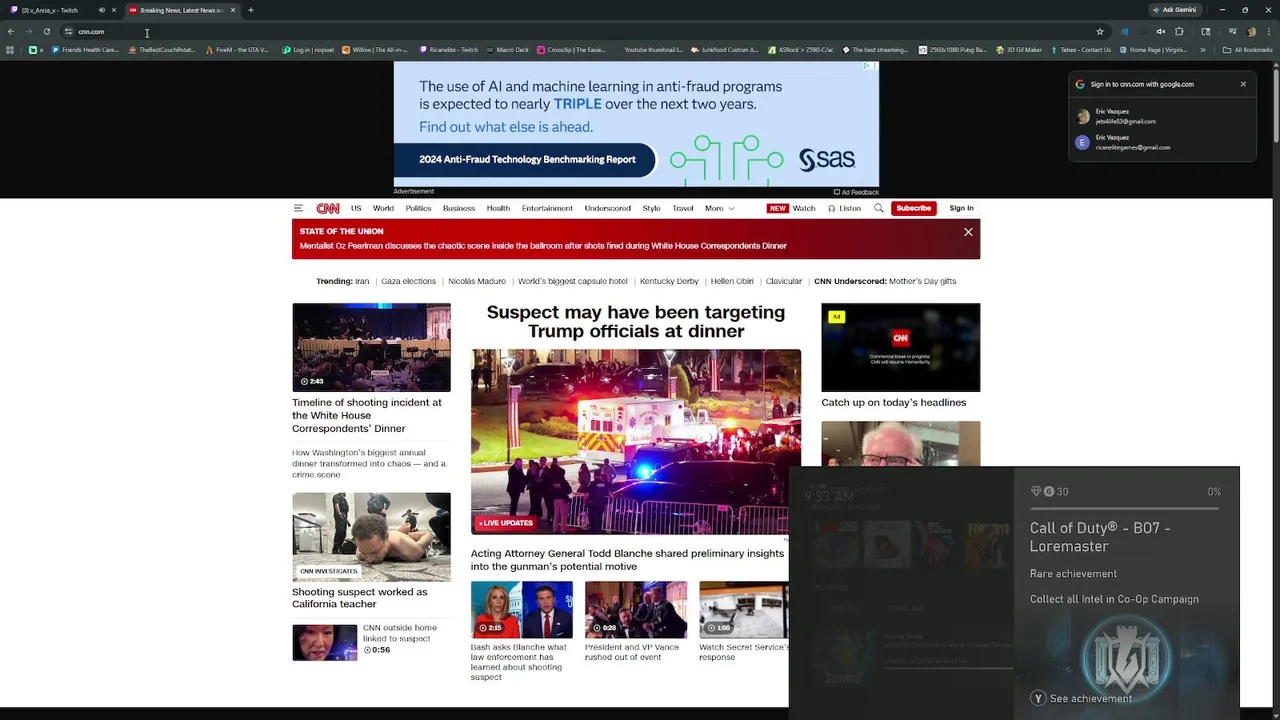Reload the page with the refresh icon
The width and height of the screenshot is (1280, 720).
47,32
